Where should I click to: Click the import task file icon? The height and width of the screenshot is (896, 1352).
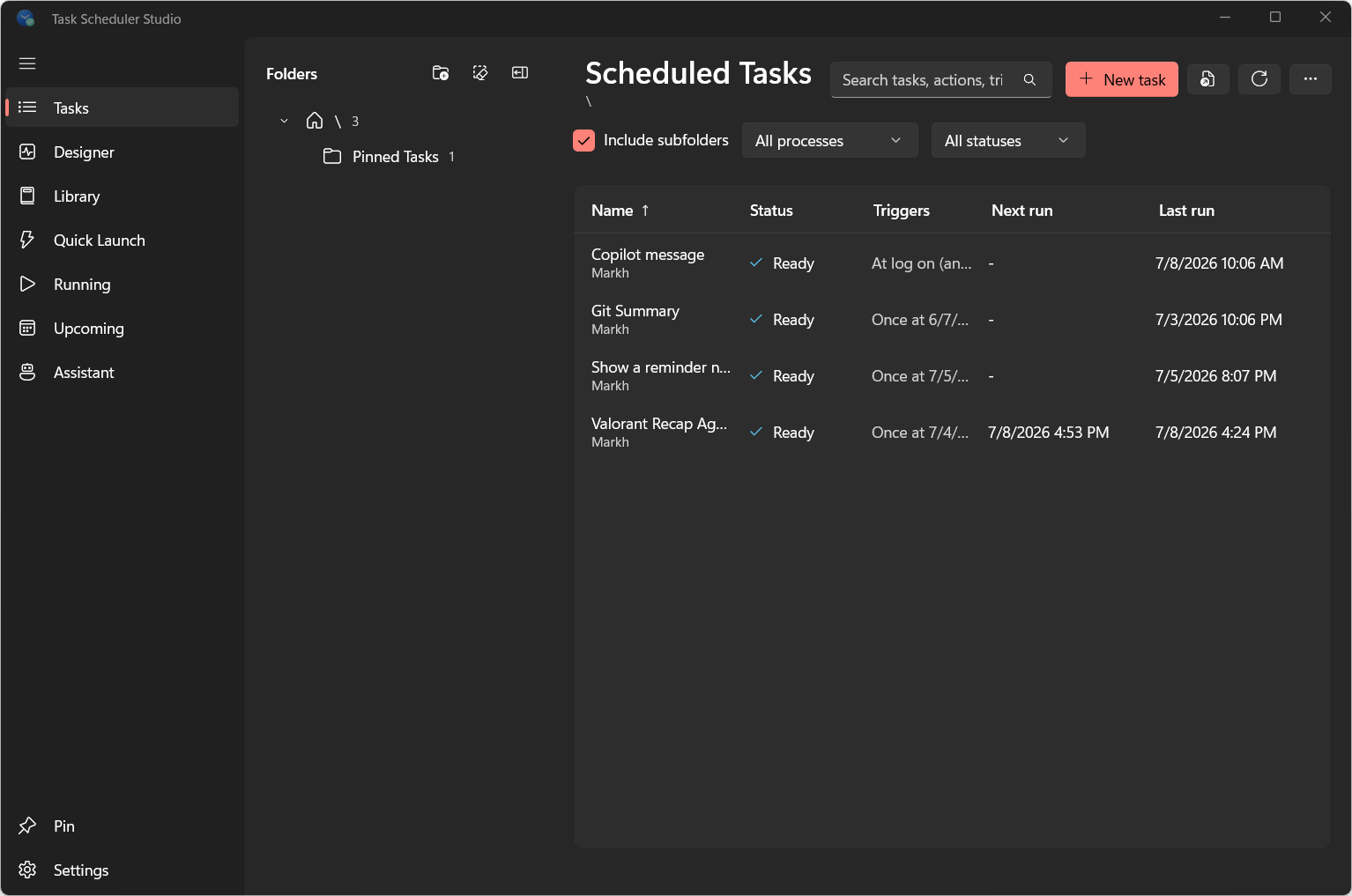pos(1208,79)
